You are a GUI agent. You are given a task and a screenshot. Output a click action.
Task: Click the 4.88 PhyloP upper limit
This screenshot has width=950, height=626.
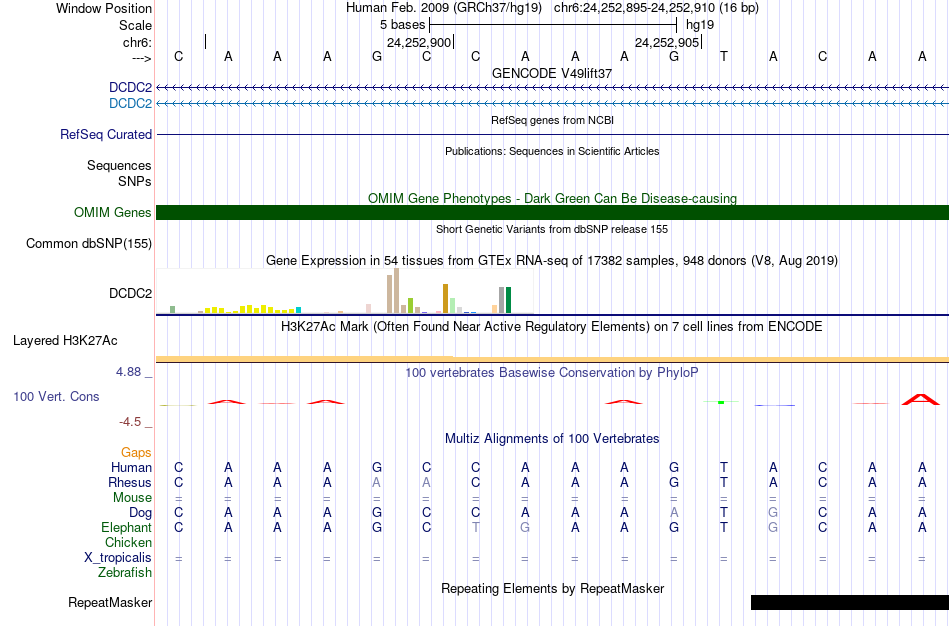[128, 371]
